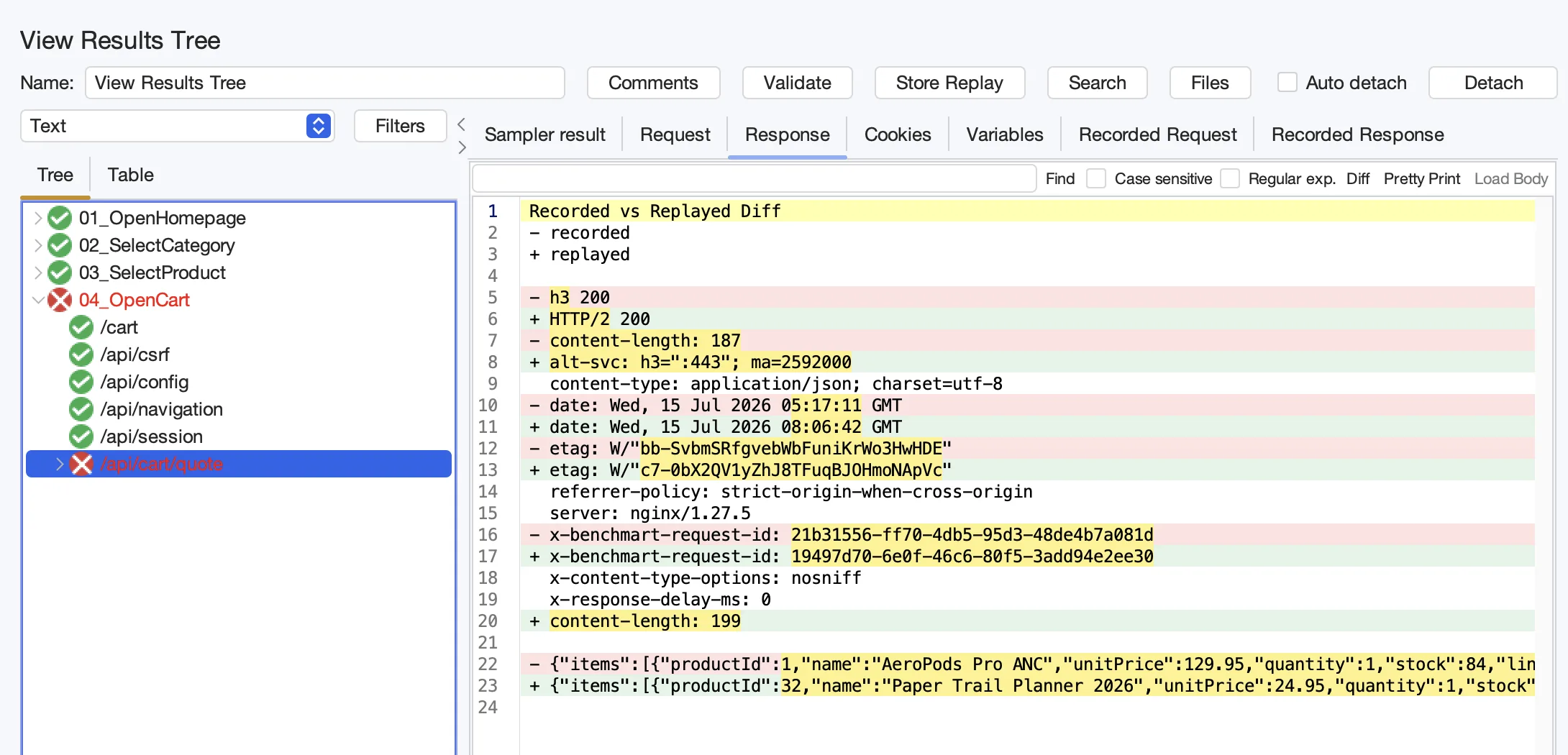Click red failure icon beside 04_OpenCart
This screenshot has height=755, width=1568.
click(x=60, y=300)
